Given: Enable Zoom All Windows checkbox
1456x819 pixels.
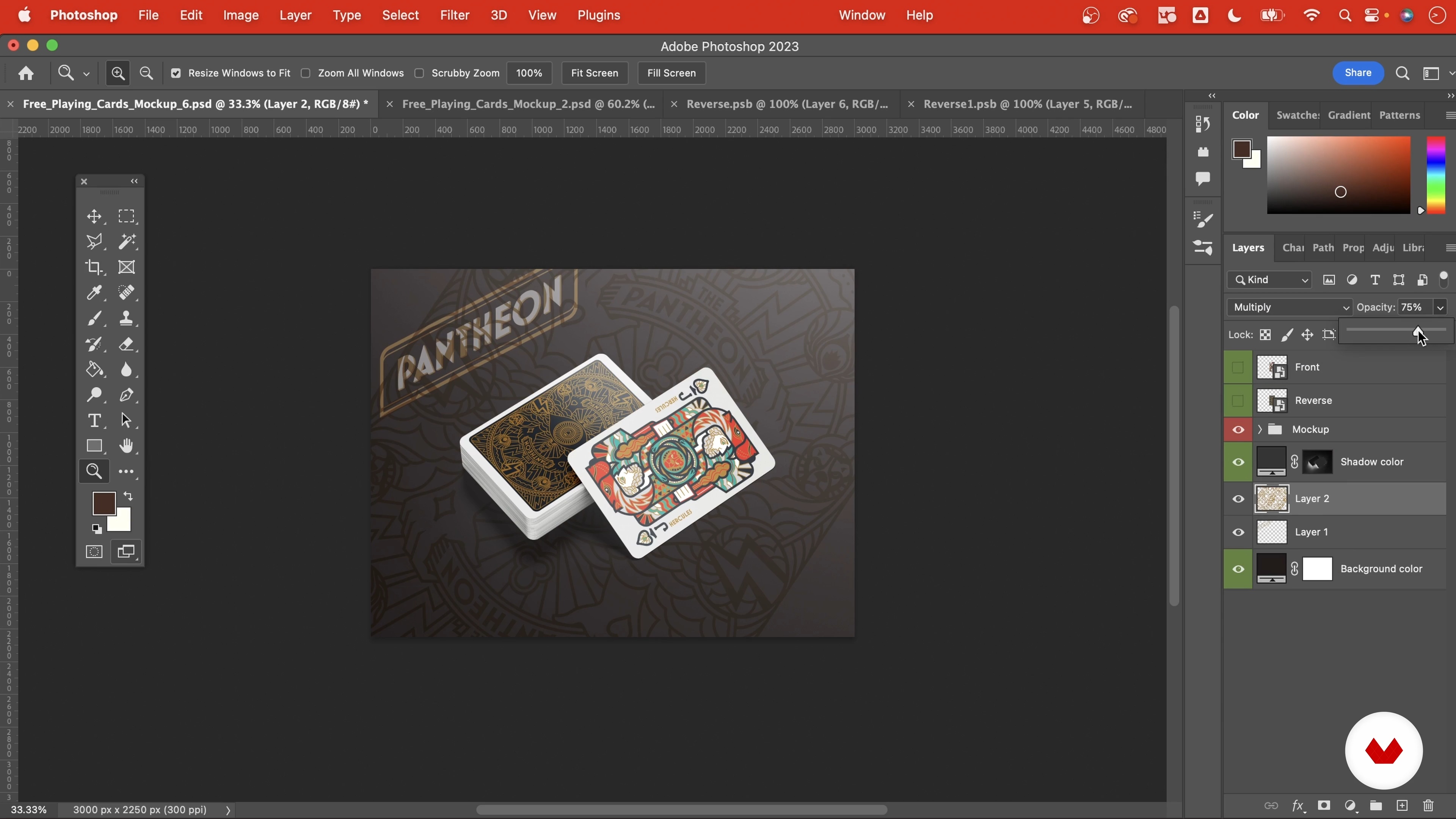Looking at the screenshot, I should 306,74.
